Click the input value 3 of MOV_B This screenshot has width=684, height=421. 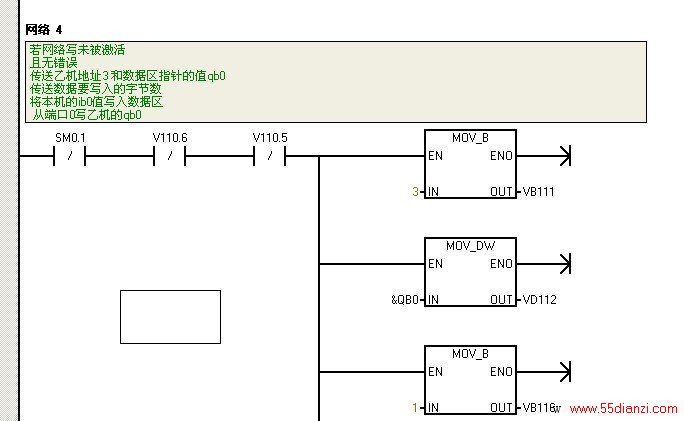point(415,192)
